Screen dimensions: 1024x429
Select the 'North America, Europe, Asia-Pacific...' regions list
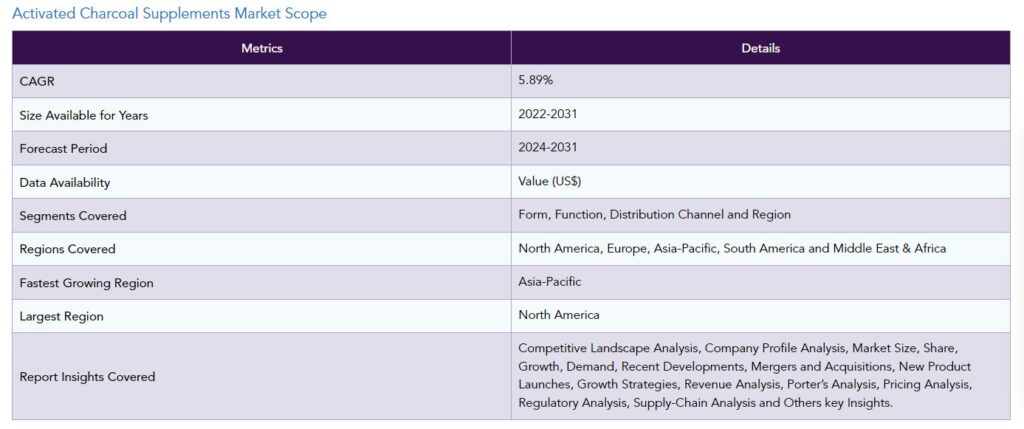coord(732,248)
